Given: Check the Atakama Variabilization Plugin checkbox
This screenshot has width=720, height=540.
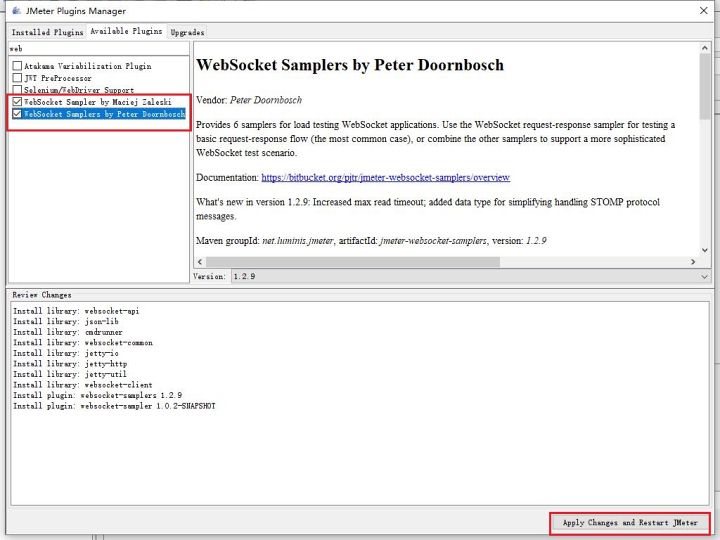Looking at the screenshot, I should 17,66.
